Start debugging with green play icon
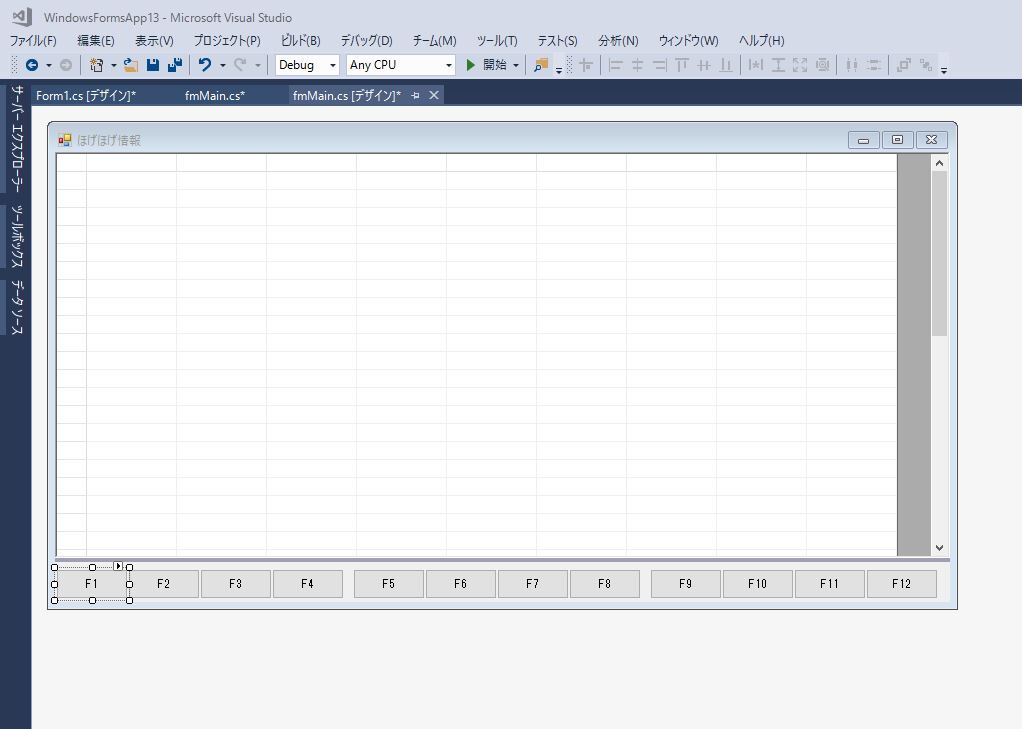Screen dimensions: 1022x729 (471, 65)
